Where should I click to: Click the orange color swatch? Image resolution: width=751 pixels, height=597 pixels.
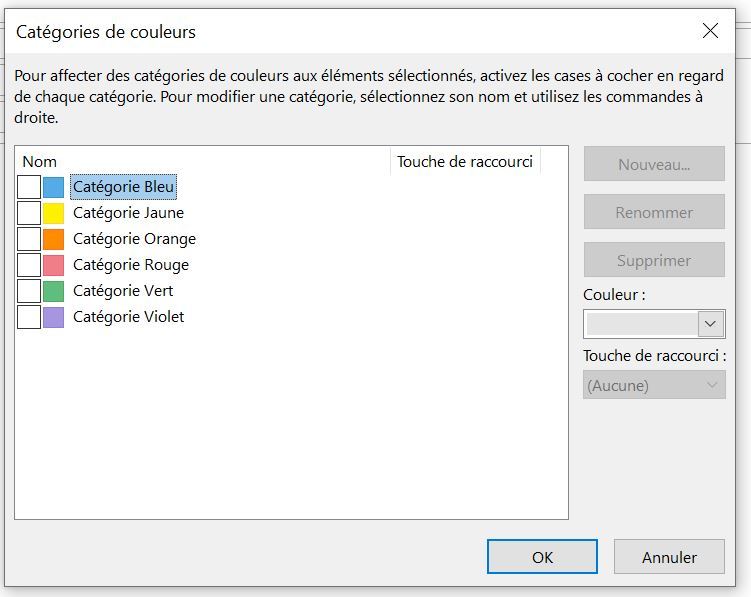pyautogui.click(x=54, y=239)
